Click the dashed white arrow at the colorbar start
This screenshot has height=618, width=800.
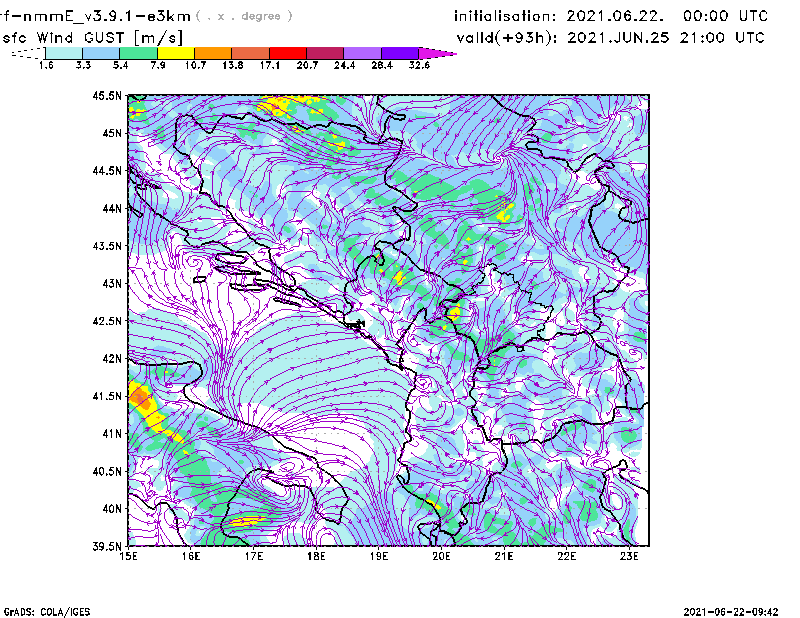29,53
